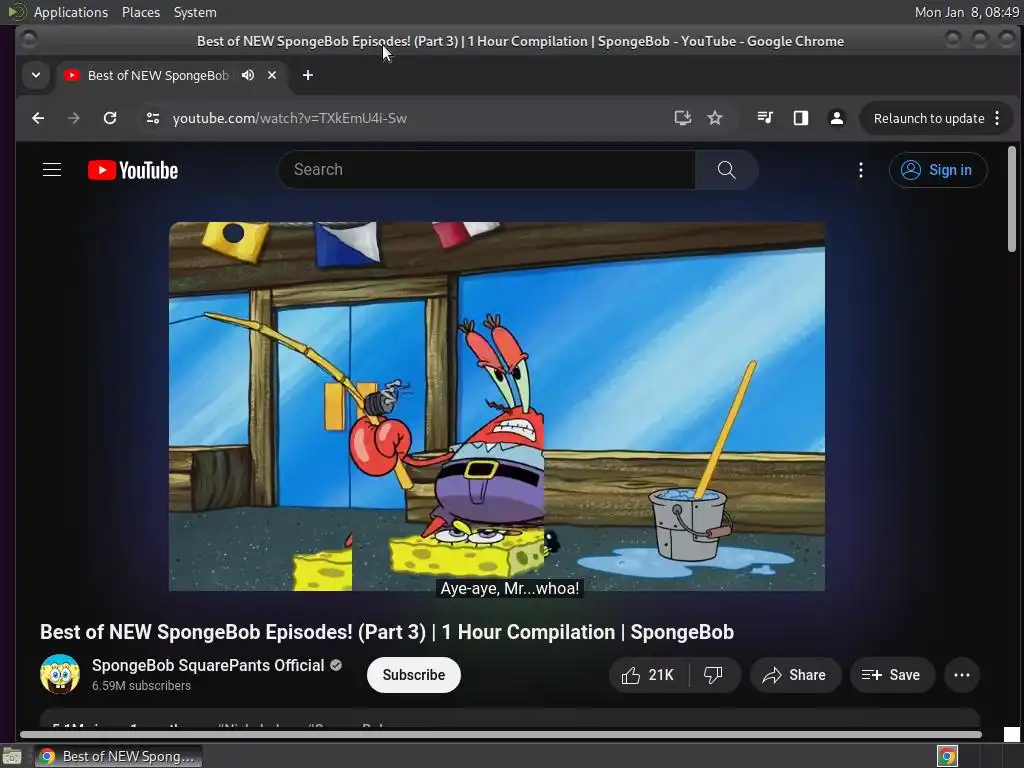The height and width of the screenshot is (768, 1024).
Task: Subscribe to the channel
Action: (x=413, y=675)
